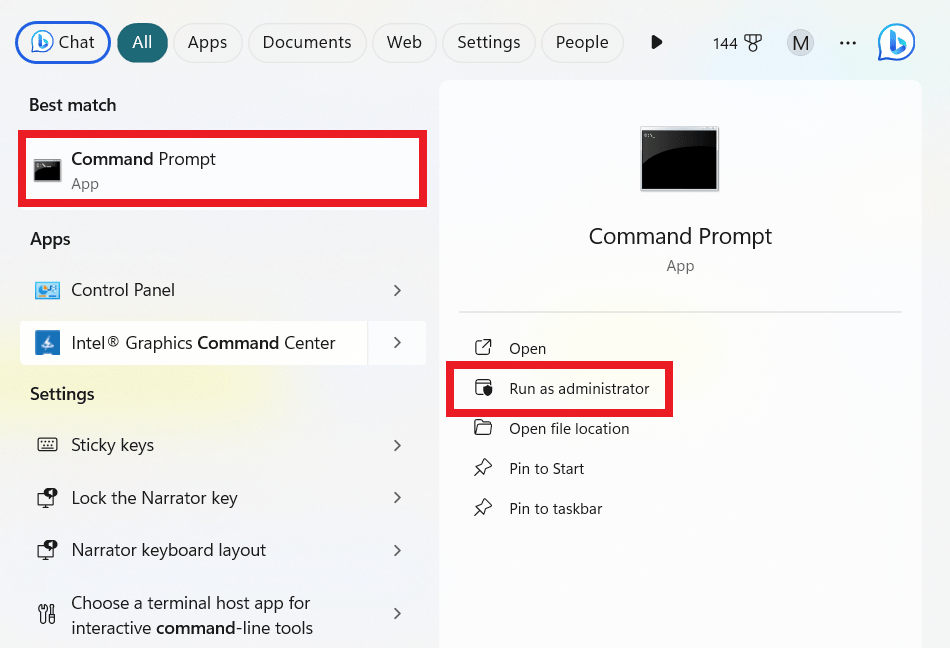Viewport: 950px width, 648px height.
Task: Click Pin to taskbar option
Action: [x=555, y=508]
